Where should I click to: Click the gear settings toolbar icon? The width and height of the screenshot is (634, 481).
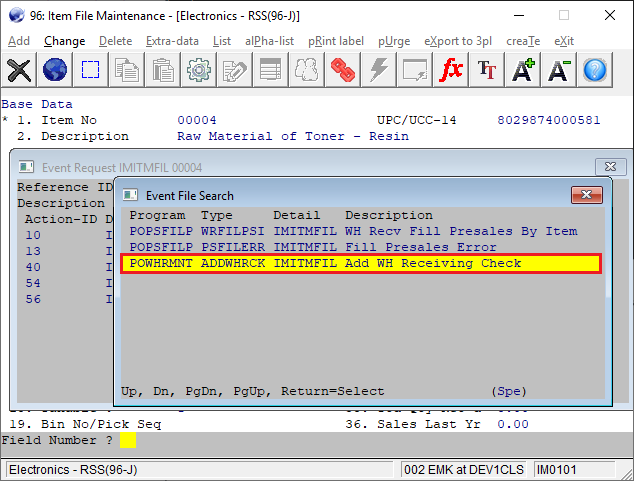pyautogui.click(x=199, y=70)
